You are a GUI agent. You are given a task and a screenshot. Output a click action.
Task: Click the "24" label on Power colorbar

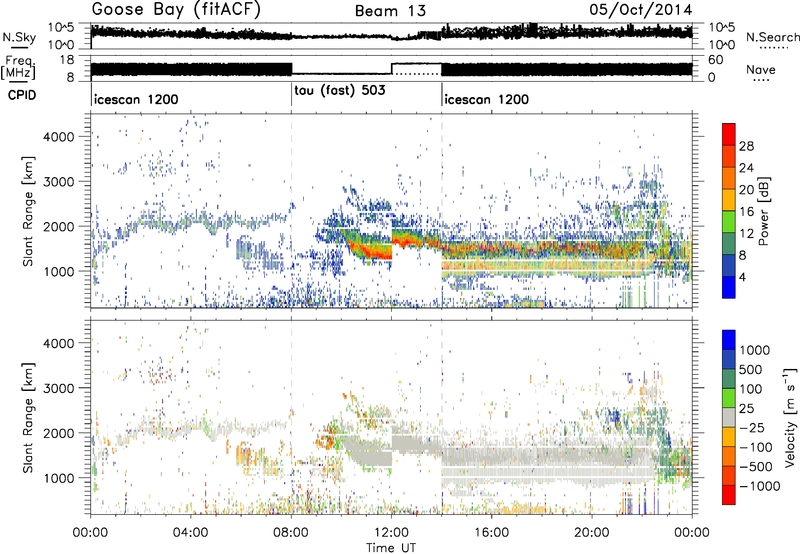(746, 168)
